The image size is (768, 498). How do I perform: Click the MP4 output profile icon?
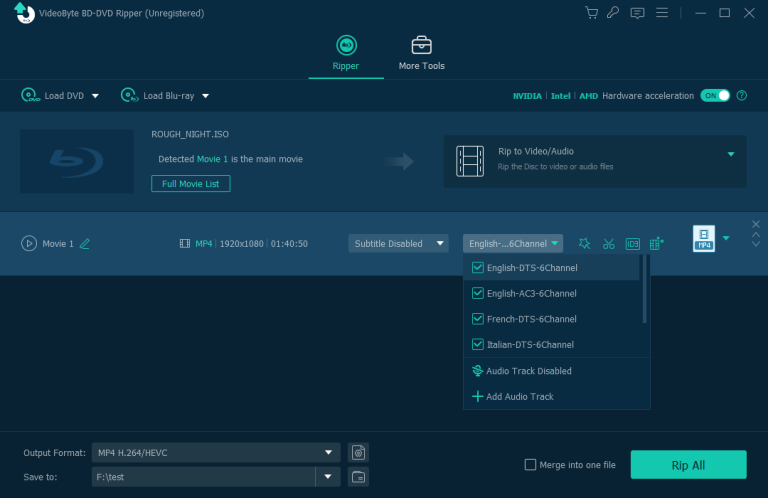704,238
